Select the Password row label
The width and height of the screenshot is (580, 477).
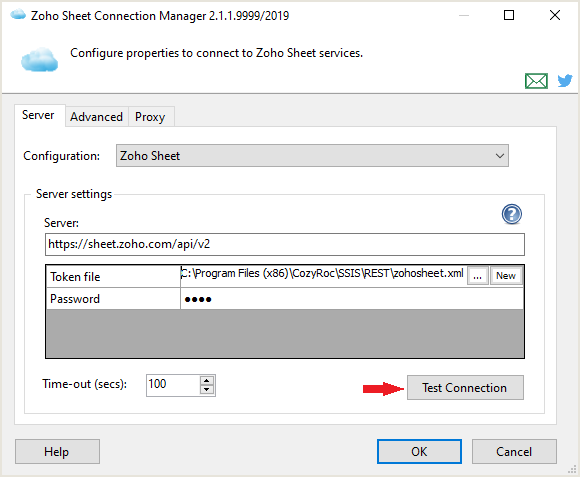[113, 299]
